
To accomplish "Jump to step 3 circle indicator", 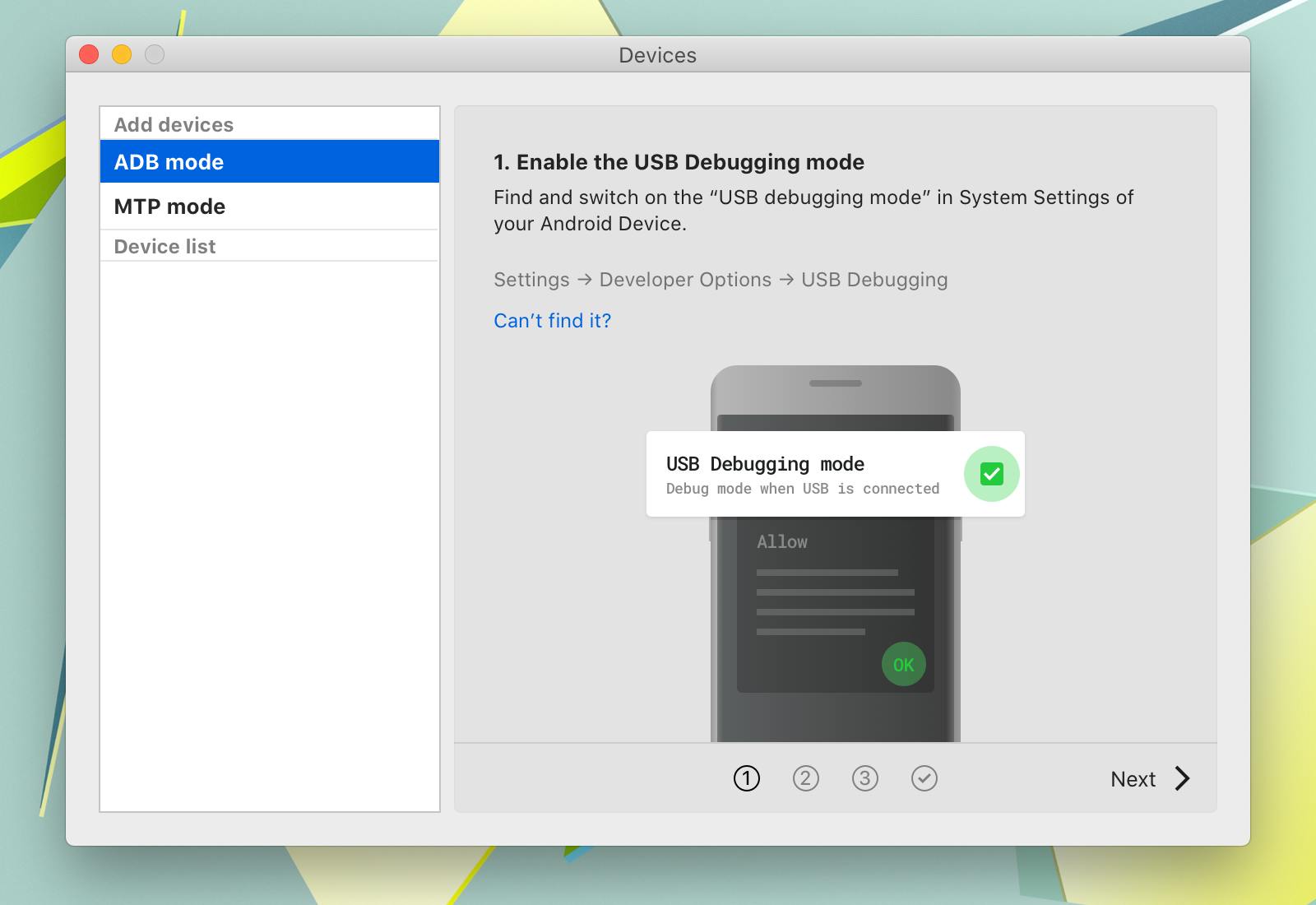I will tap(864, 778).
